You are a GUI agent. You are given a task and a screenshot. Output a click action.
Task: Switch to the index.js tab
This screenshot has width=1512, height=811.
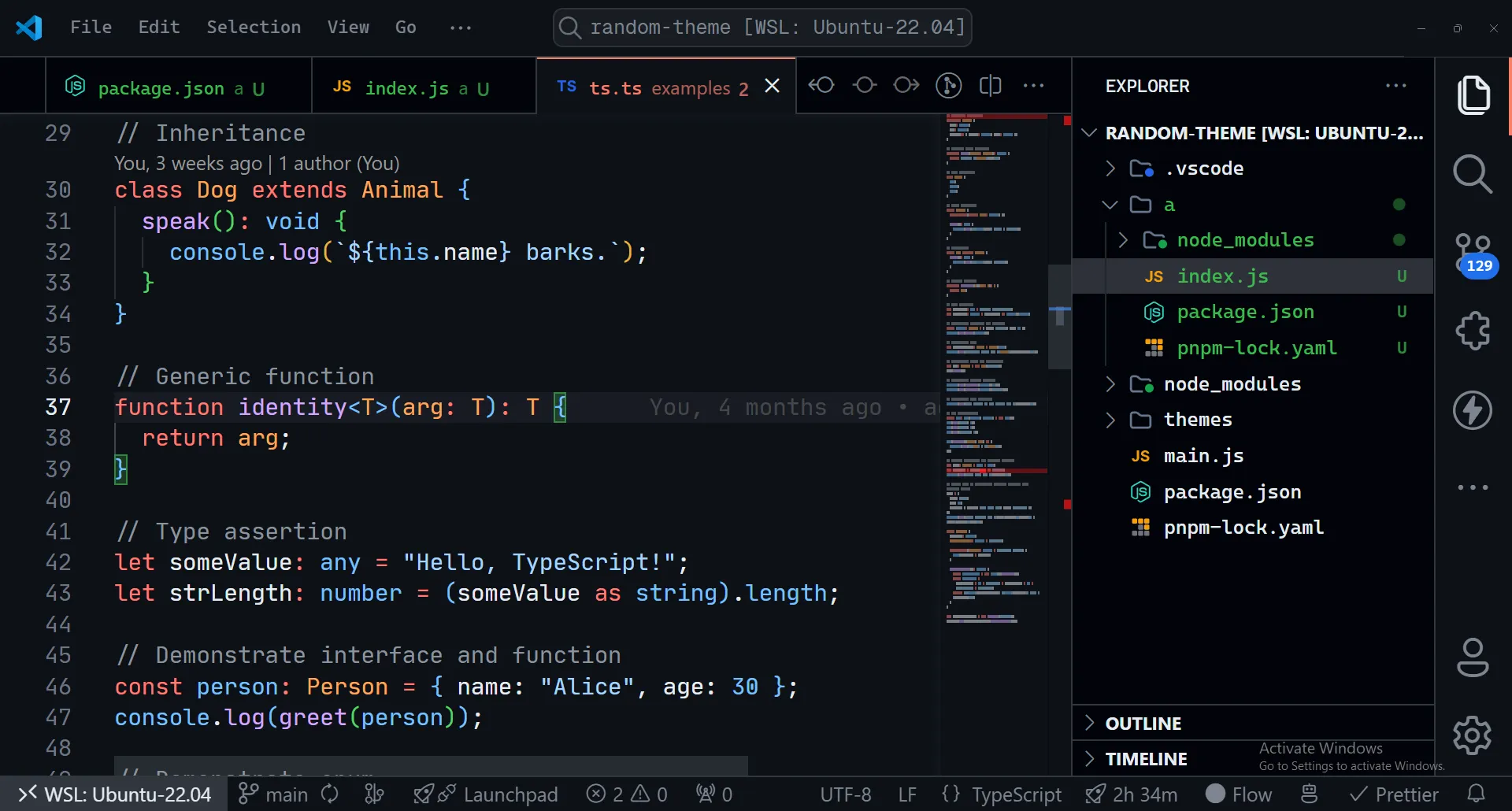point(424,87)
